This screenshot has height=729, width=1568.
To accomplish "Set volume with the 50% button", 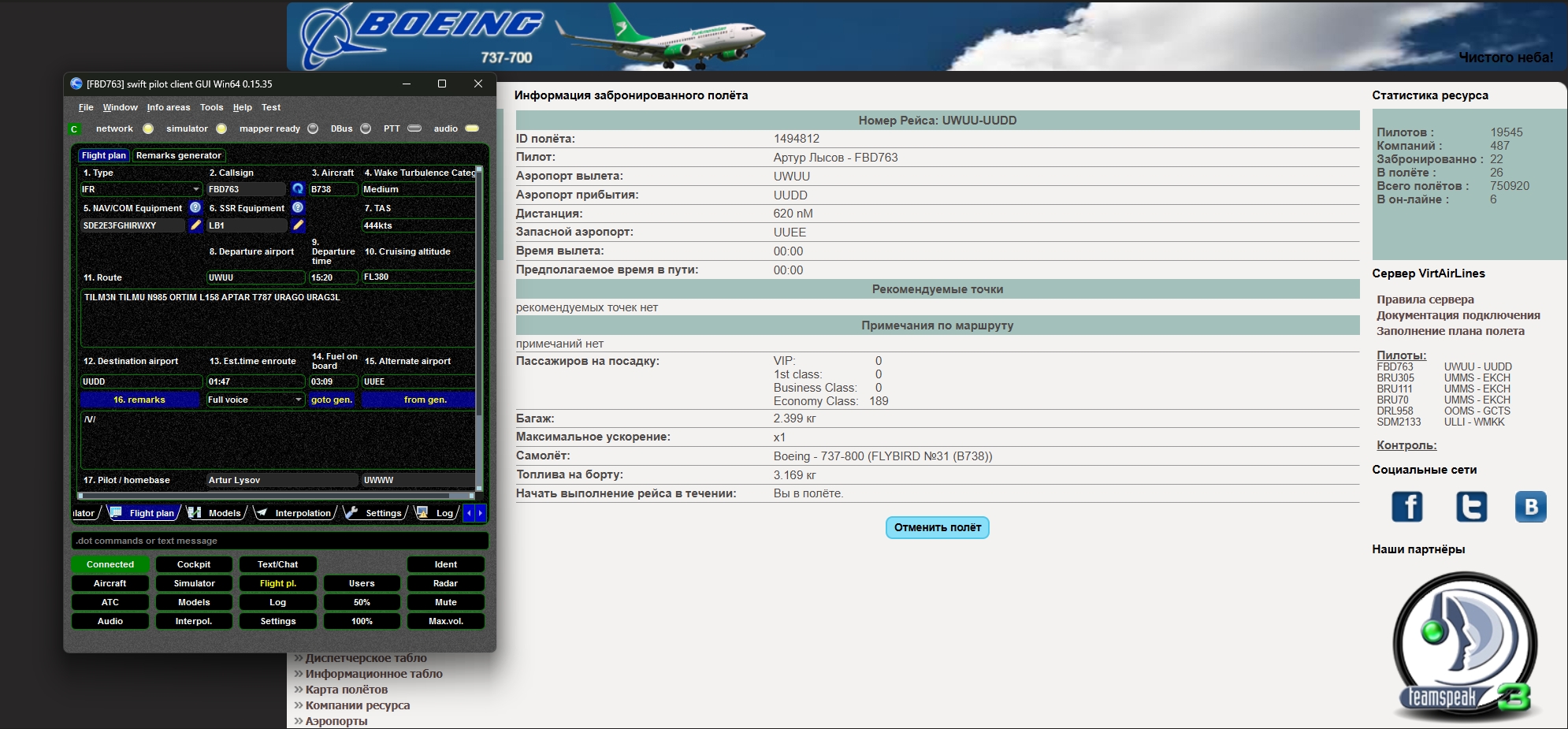I will [x=362, y=602].
